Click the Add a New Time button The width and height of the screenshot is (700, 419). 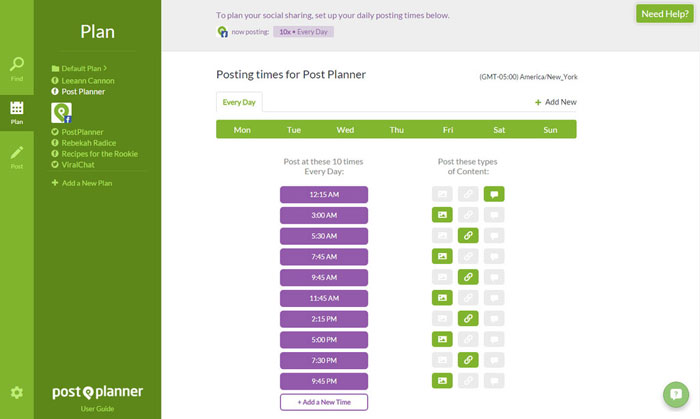pyautogui.click(x=324, y=402)
